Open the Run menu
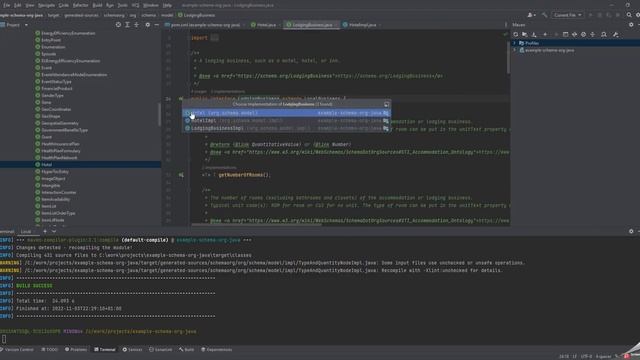This screenshot has height=360, width=640. [x=110, y=5]
